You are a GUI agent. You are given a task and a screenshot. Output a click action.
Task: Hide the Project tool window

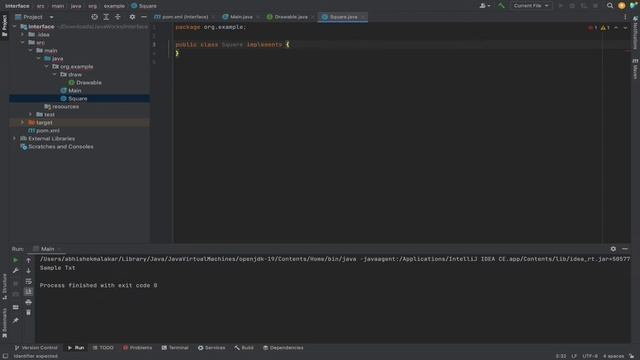tap(144, 17)
